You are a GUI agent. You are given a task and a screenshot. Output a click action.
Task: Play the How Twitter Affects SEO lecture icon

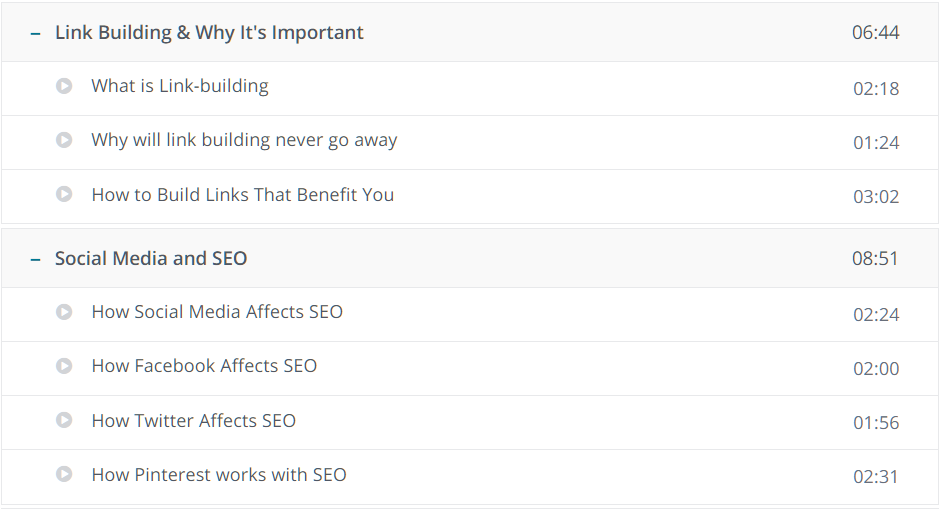click(64, 420)
